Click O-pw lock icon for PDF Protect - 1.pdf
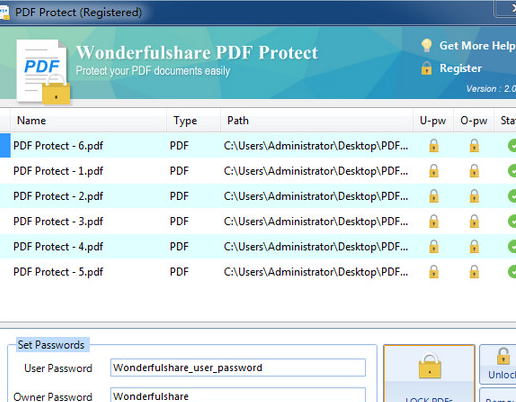 pyautogui.click(x=474, y=171)
